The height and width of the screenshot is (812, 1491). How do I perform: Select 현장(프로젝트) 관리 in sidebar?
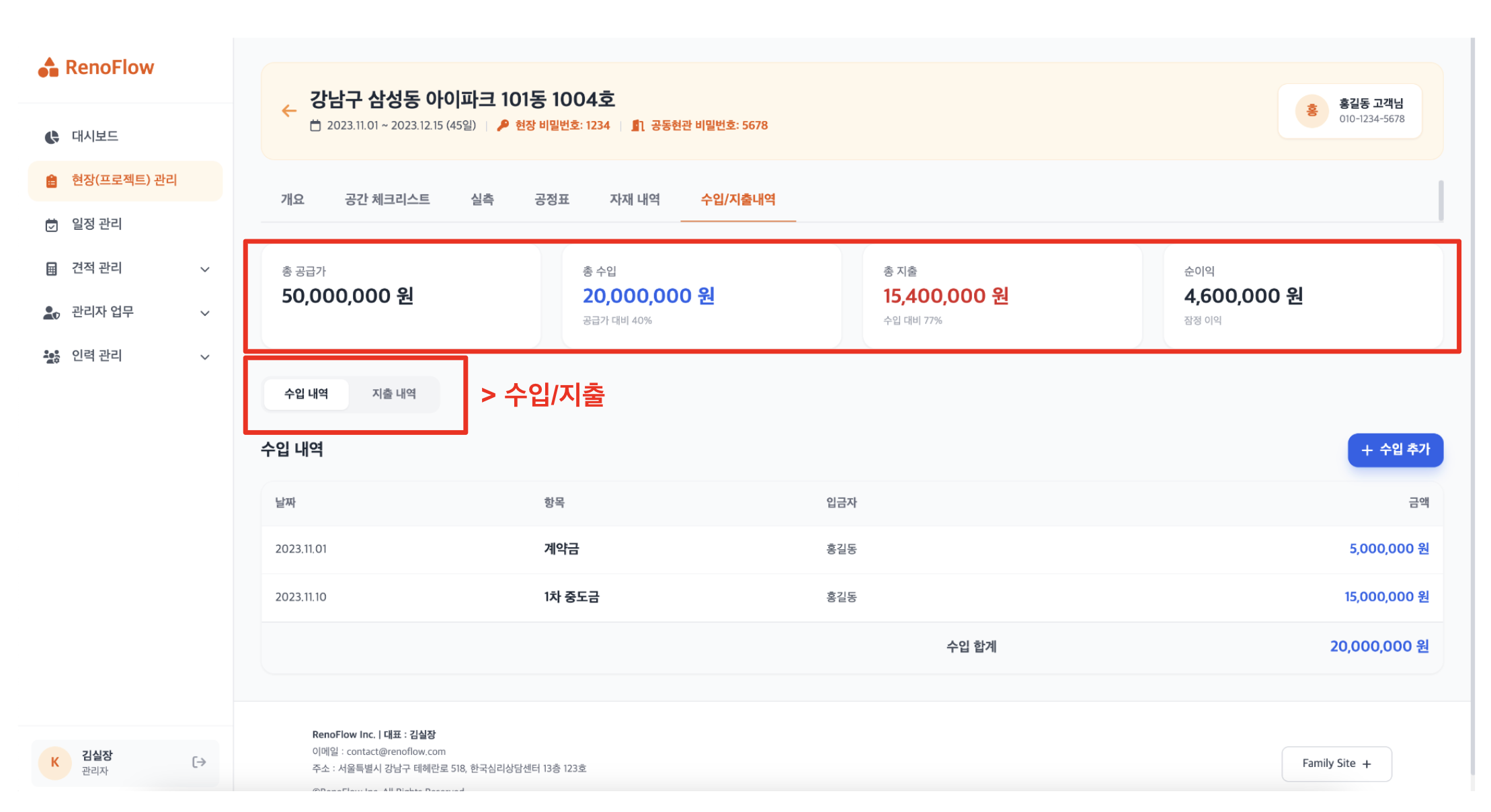coord(125,180)
